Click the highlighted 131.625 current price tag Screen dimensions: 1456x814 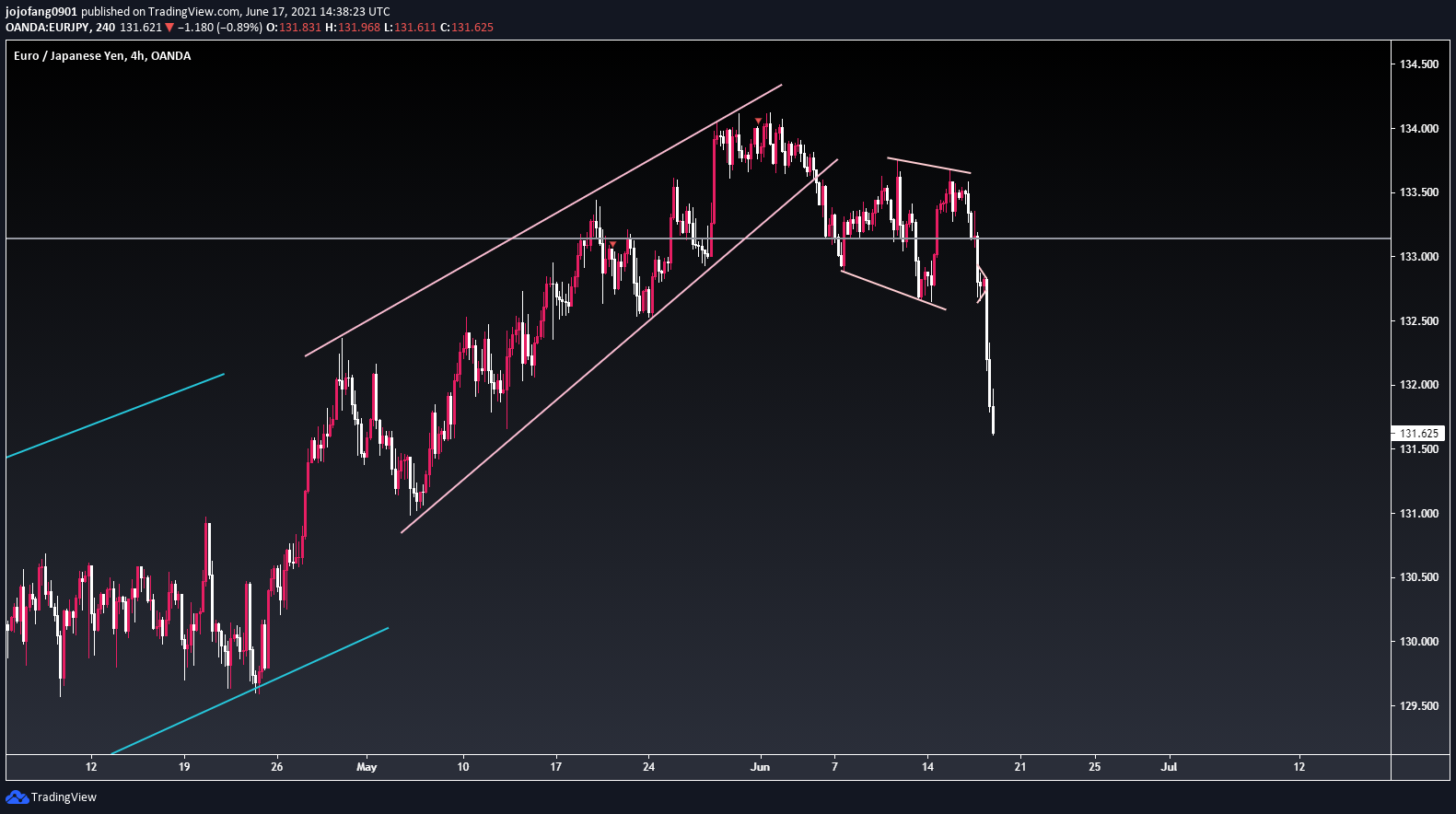tap(1418, 434)
